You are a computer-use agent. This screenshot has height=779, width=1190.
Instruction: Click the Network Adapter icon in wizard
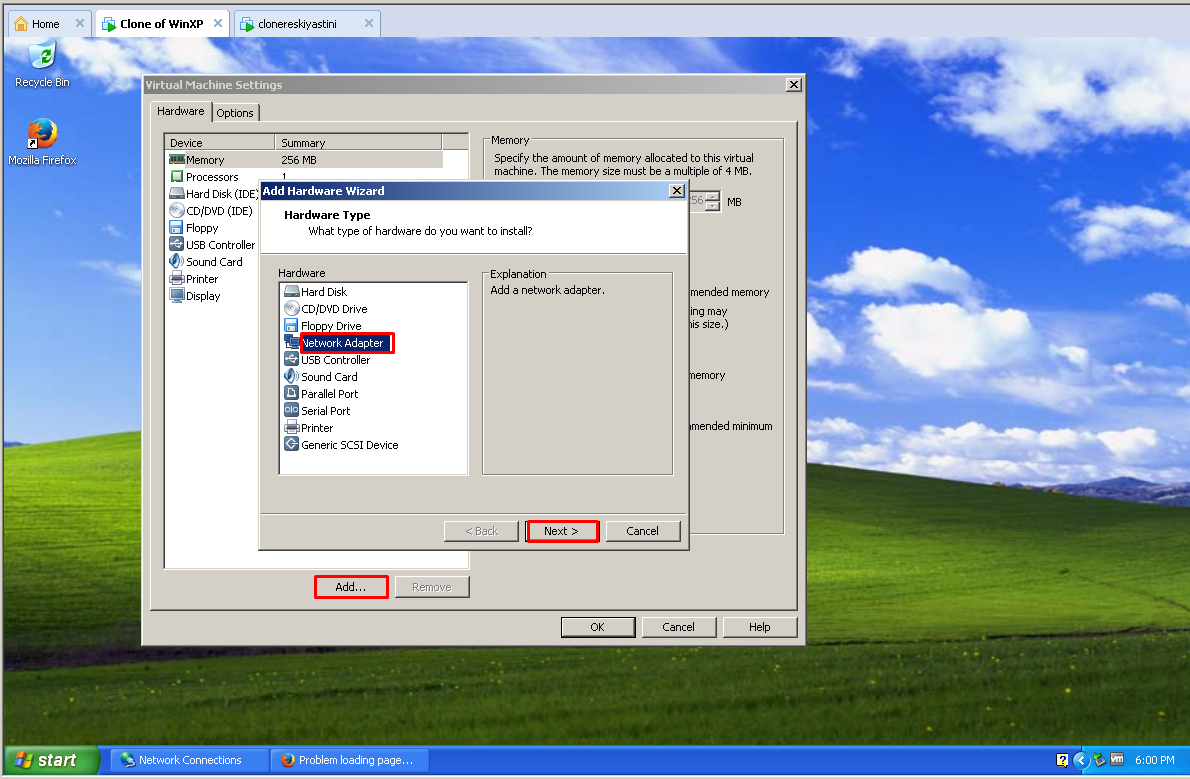(x=291, y=342)
